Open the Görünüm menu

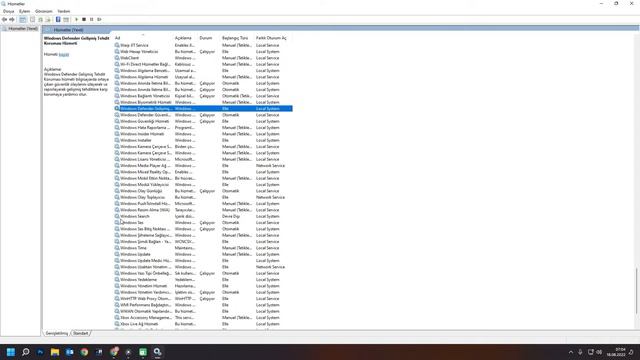tap(44, 11)
